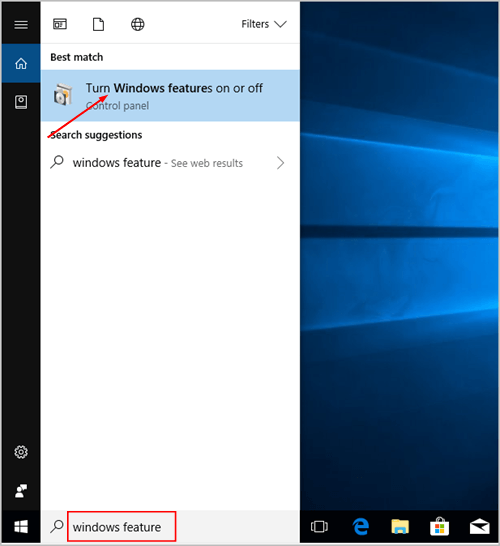Open Task View from the taskbar
Screen dimensions: 500x546
(x=319, y=526)
